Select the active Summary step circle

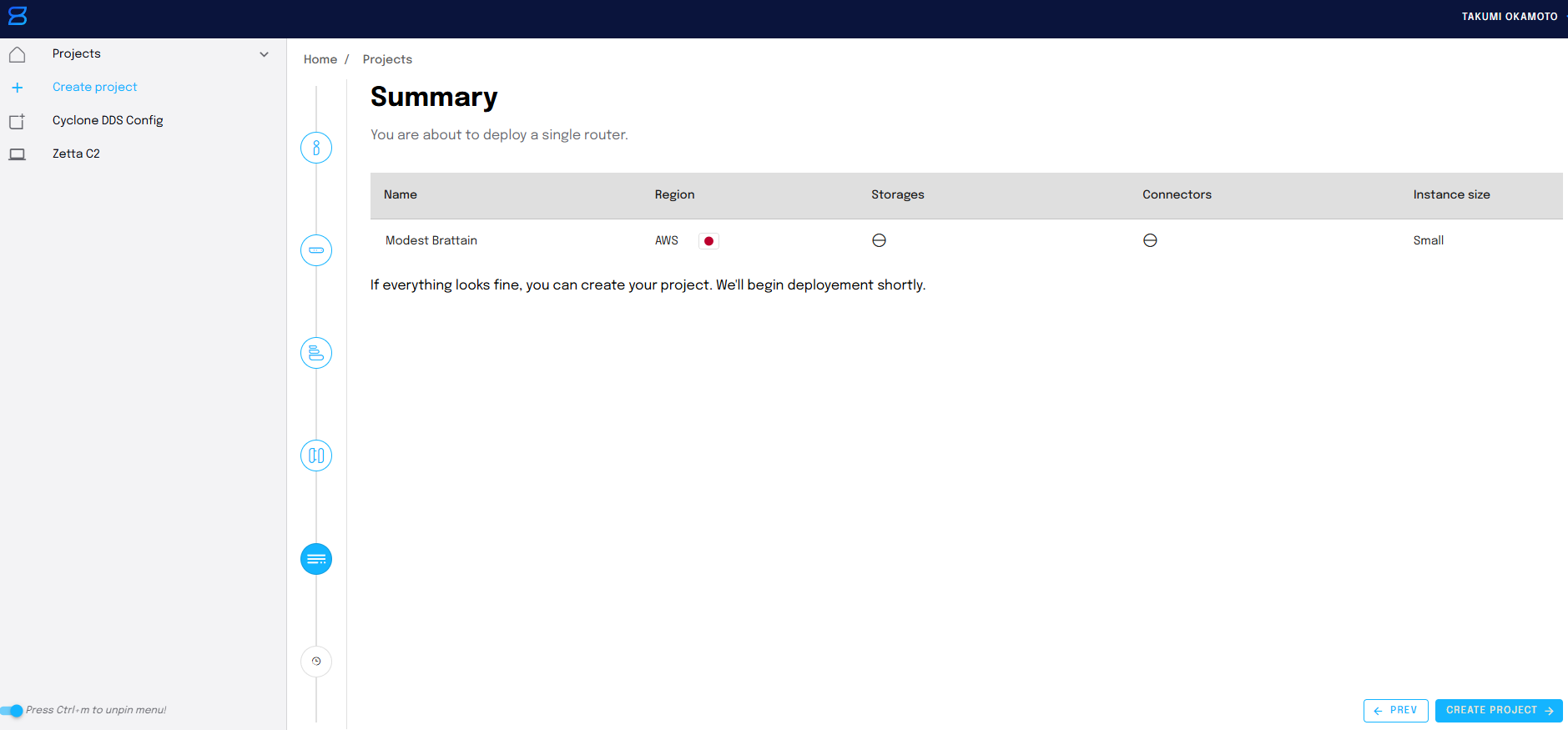[x=316, y=559]
